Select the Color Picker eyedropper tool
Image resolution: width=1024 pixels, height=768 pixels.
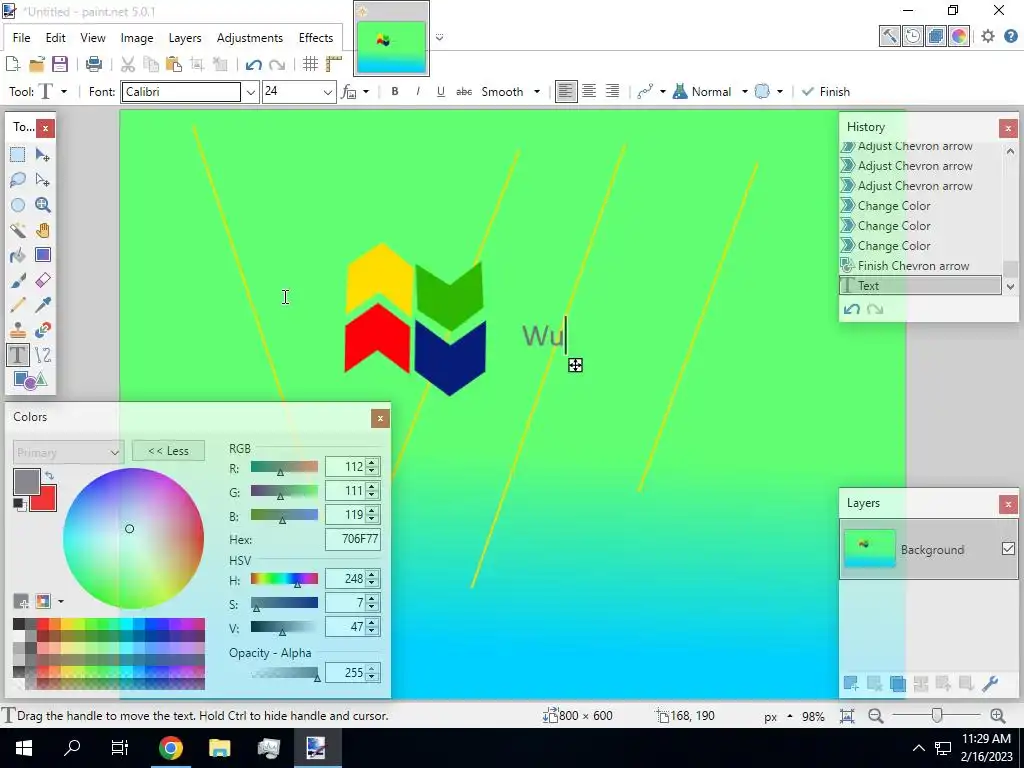42,305
